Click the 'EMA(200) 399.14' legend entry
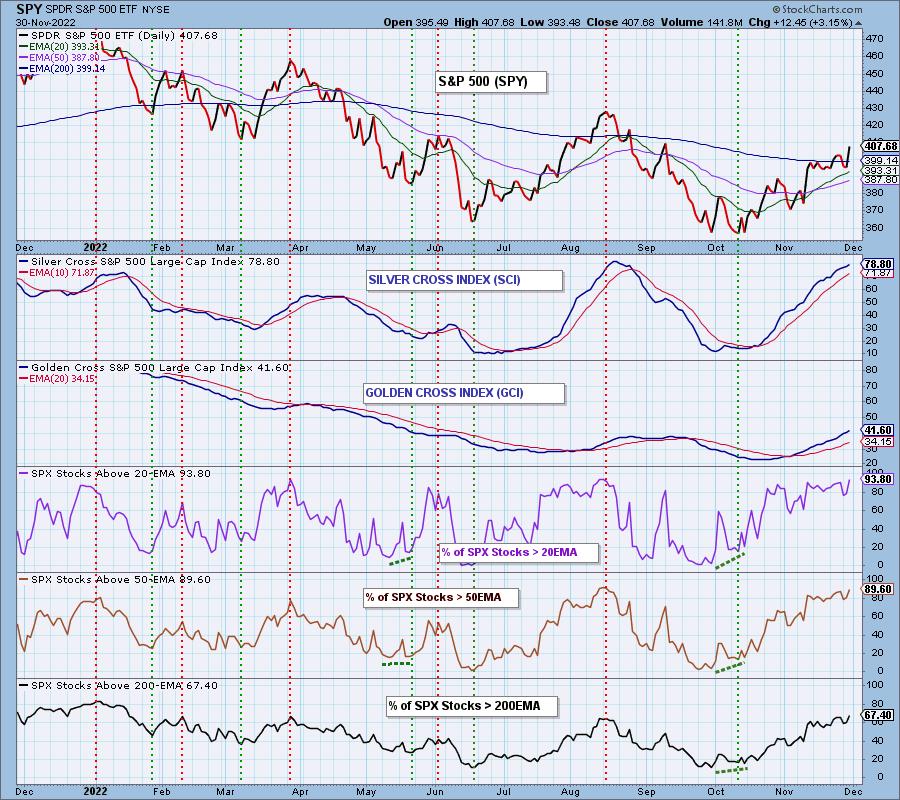The image size is (900, 800). (x=62, y=68)
